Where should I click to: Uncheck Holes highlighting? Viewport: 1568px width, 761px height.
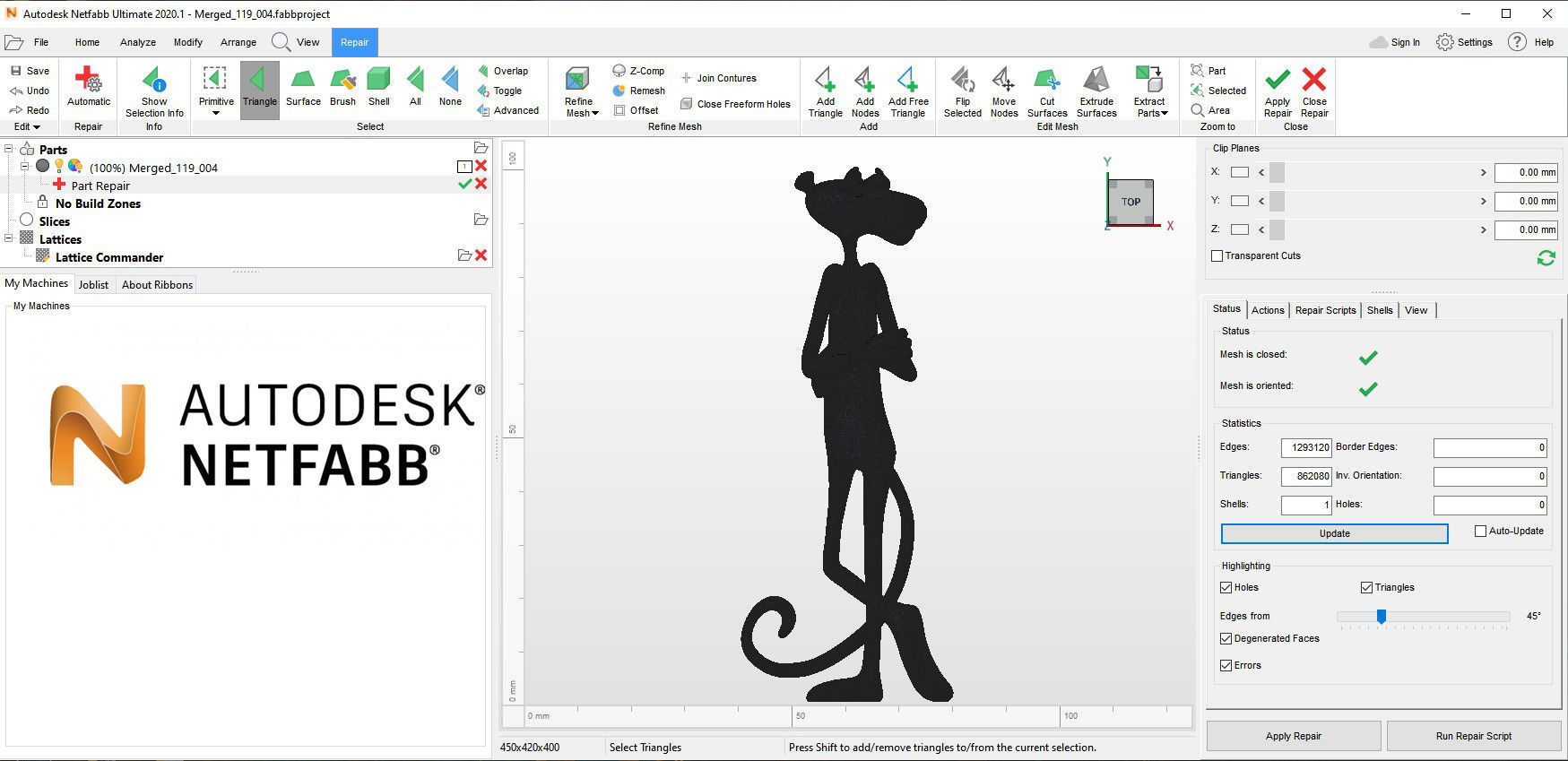(x=1226, y=588)
